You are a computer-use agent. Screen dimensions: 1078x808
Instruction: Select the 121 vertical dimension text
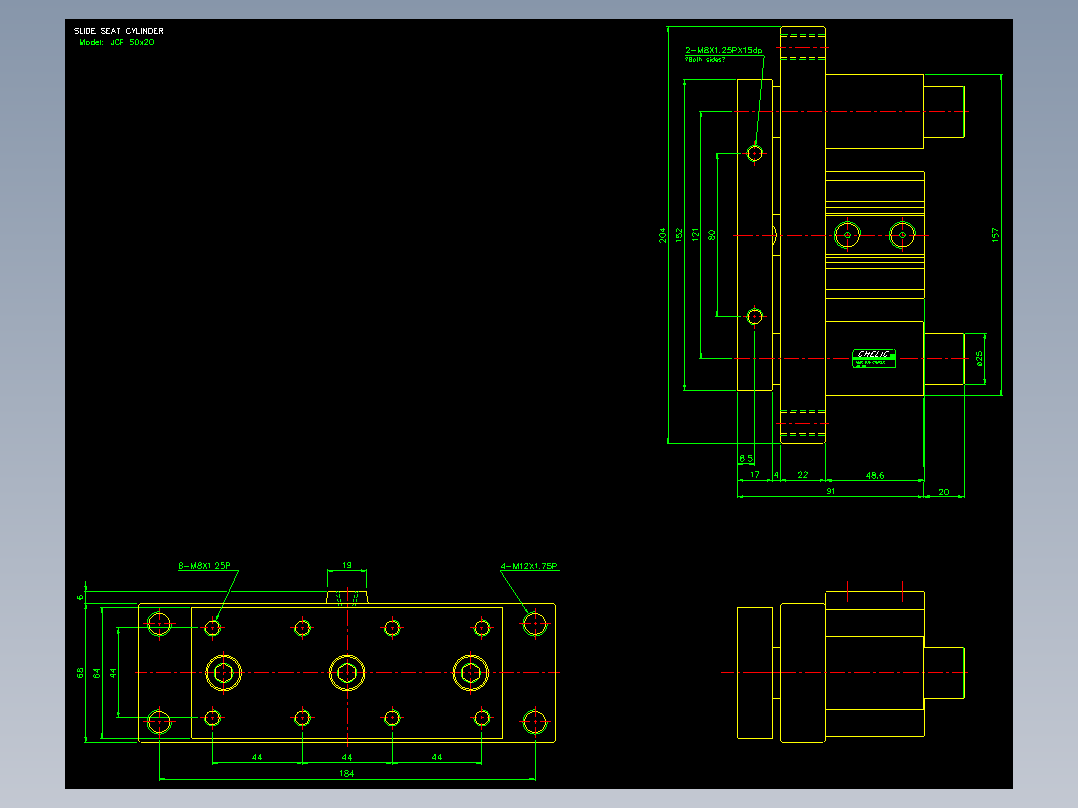695,235
